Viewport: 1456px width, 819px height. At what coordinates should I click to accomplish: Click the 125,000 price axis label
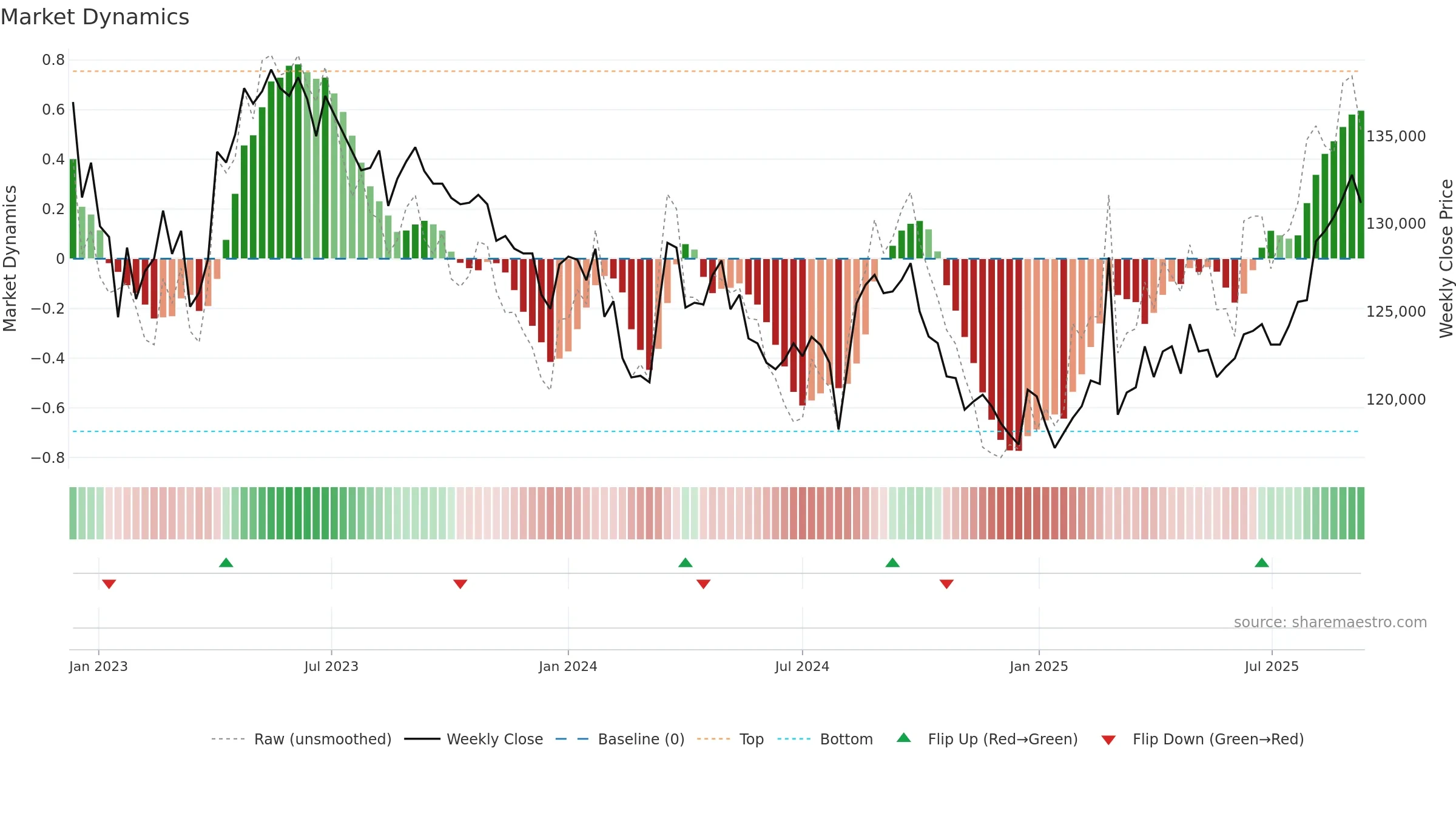[x=1396, y=312]
